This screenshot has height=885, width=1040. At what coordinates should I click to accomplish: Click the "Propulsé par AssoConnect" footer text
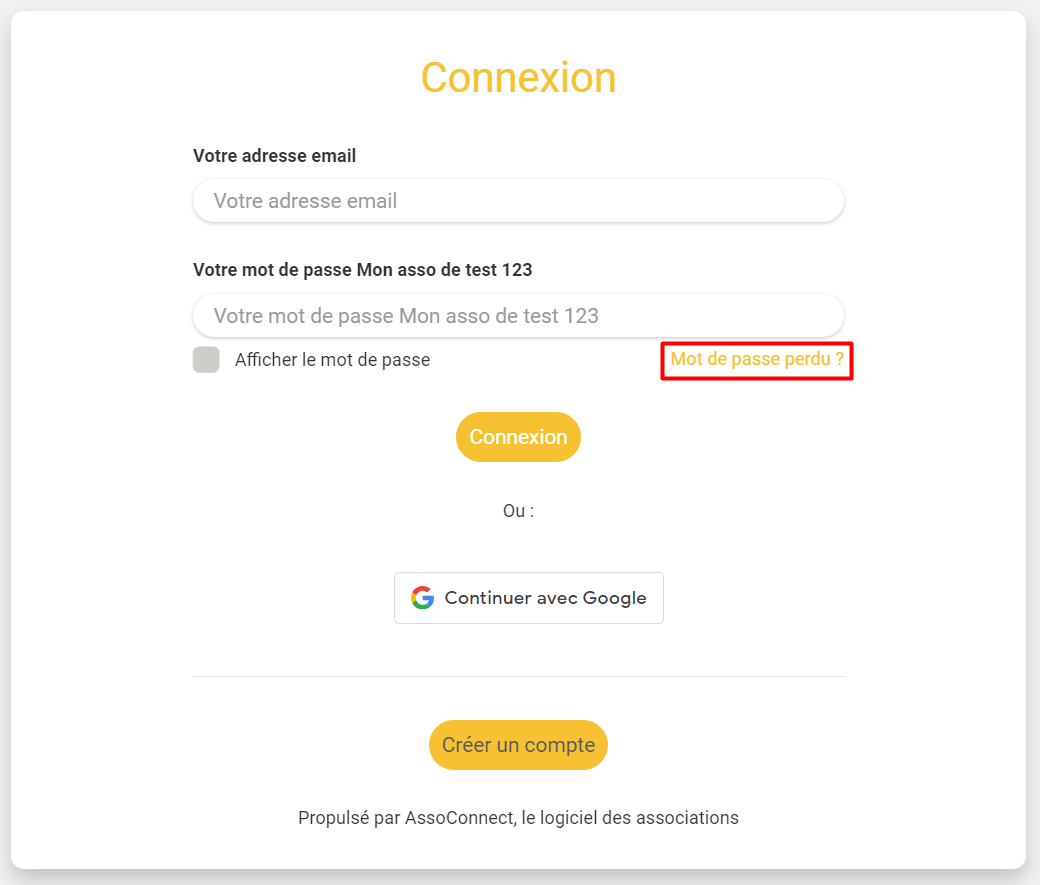coord(406,818)
